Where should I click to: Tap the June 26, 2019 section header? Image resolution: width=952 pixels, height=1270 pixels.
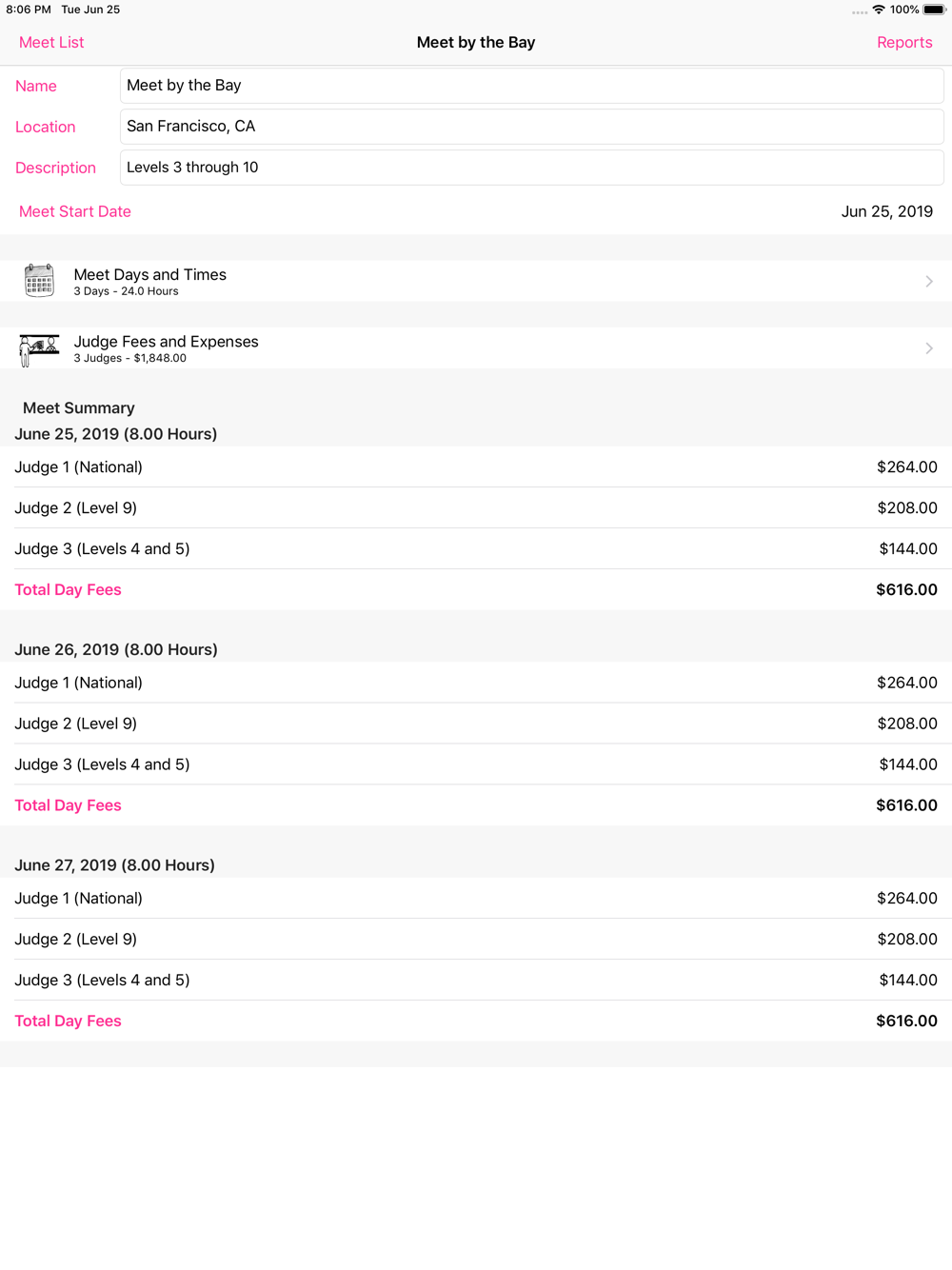click(116, 649)
